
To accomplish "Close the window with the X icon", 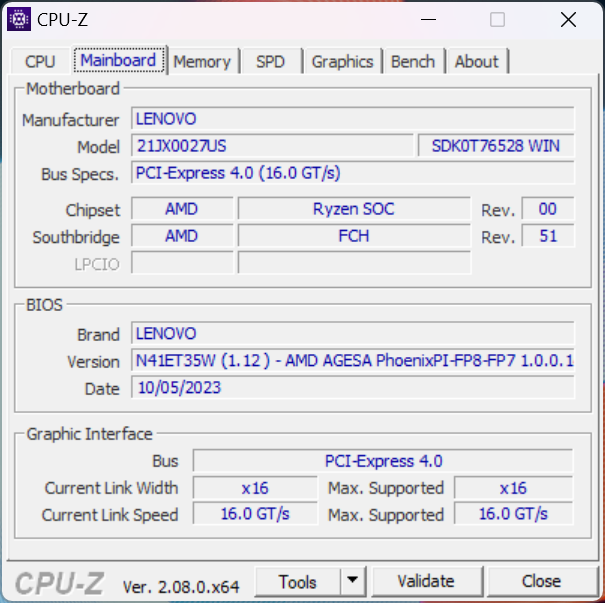I will [x=568, y=19].
